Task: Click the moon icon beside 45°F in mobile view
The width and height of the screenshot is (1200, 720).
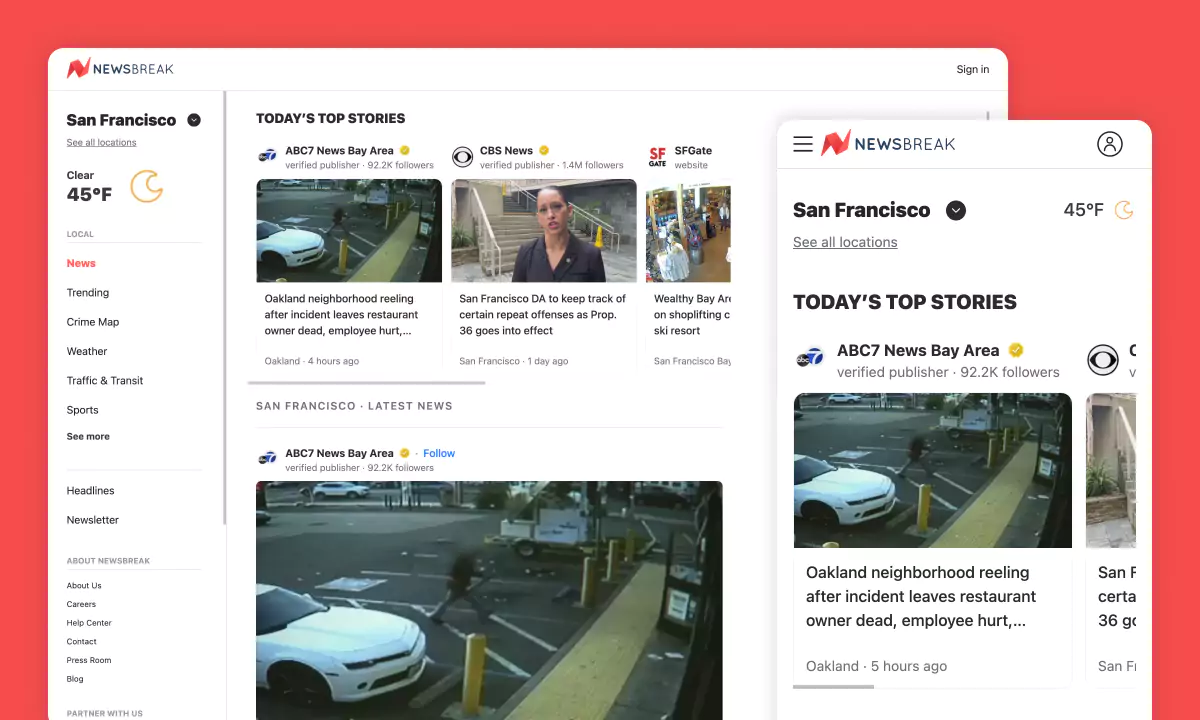Action: click(x=1125, y=210)
